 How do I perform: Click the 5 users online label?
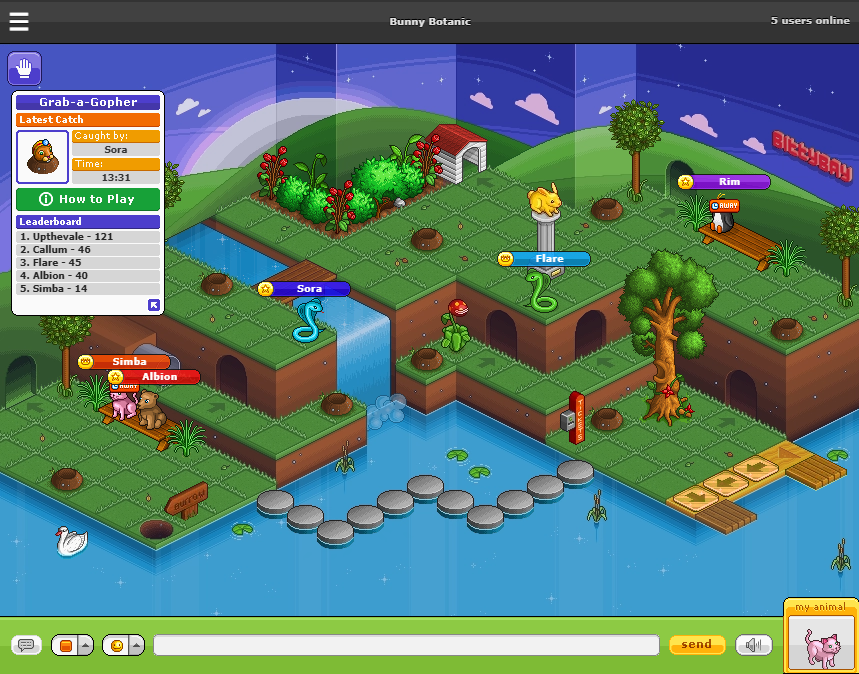[x=810, y=20]
